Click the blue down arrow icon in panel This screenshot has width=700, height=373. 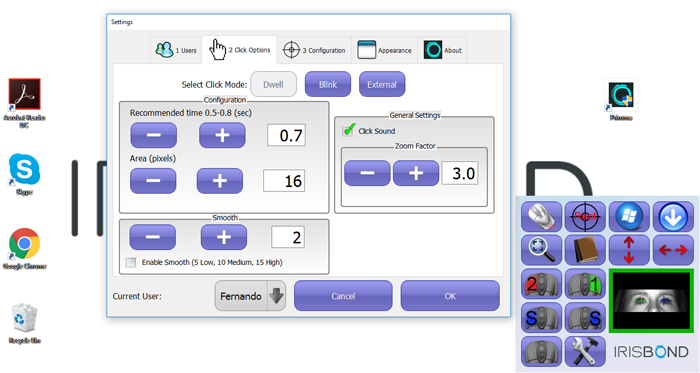click(673, 216)
